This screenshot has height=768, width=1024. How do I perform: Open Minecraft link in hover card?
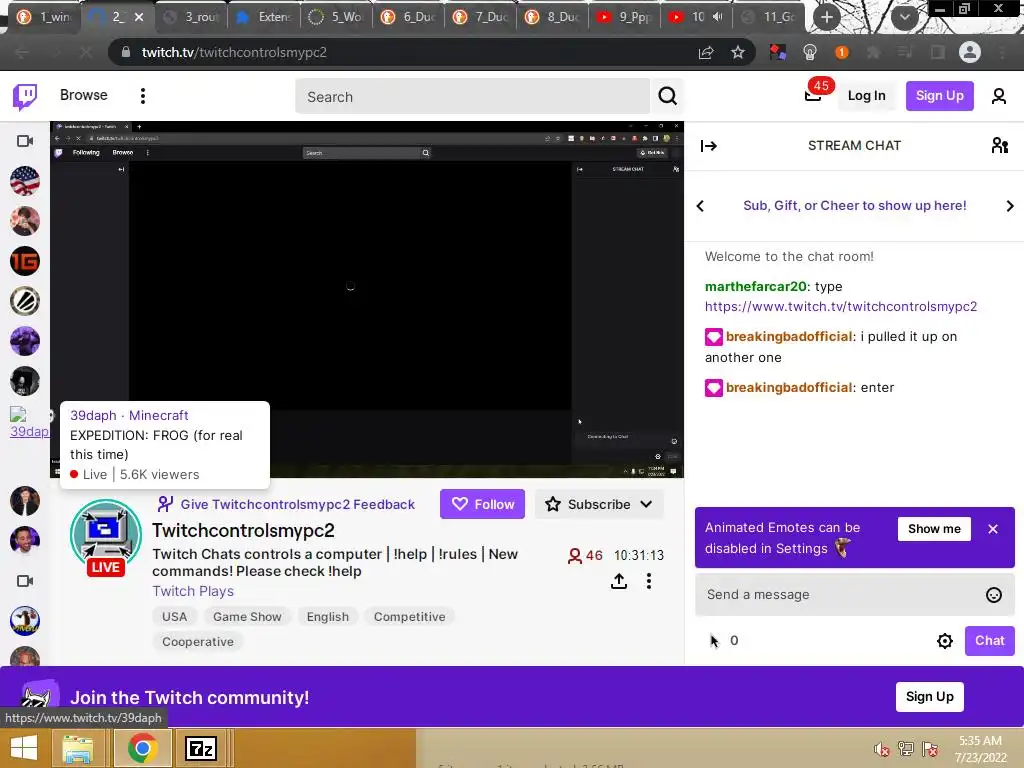[x=159, y=415]
